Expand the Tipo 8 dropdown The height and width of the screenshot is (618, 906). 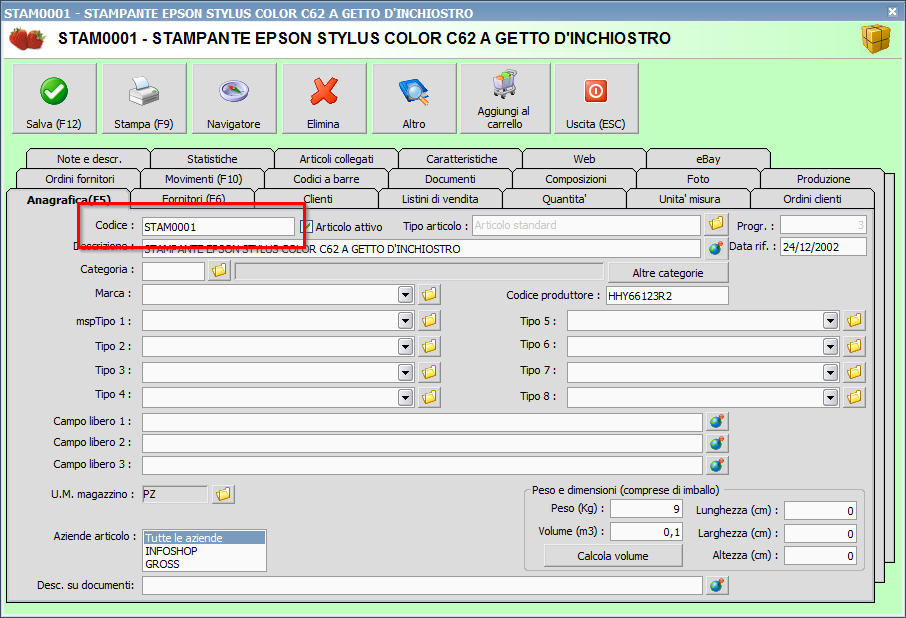(x=830, y=397)
